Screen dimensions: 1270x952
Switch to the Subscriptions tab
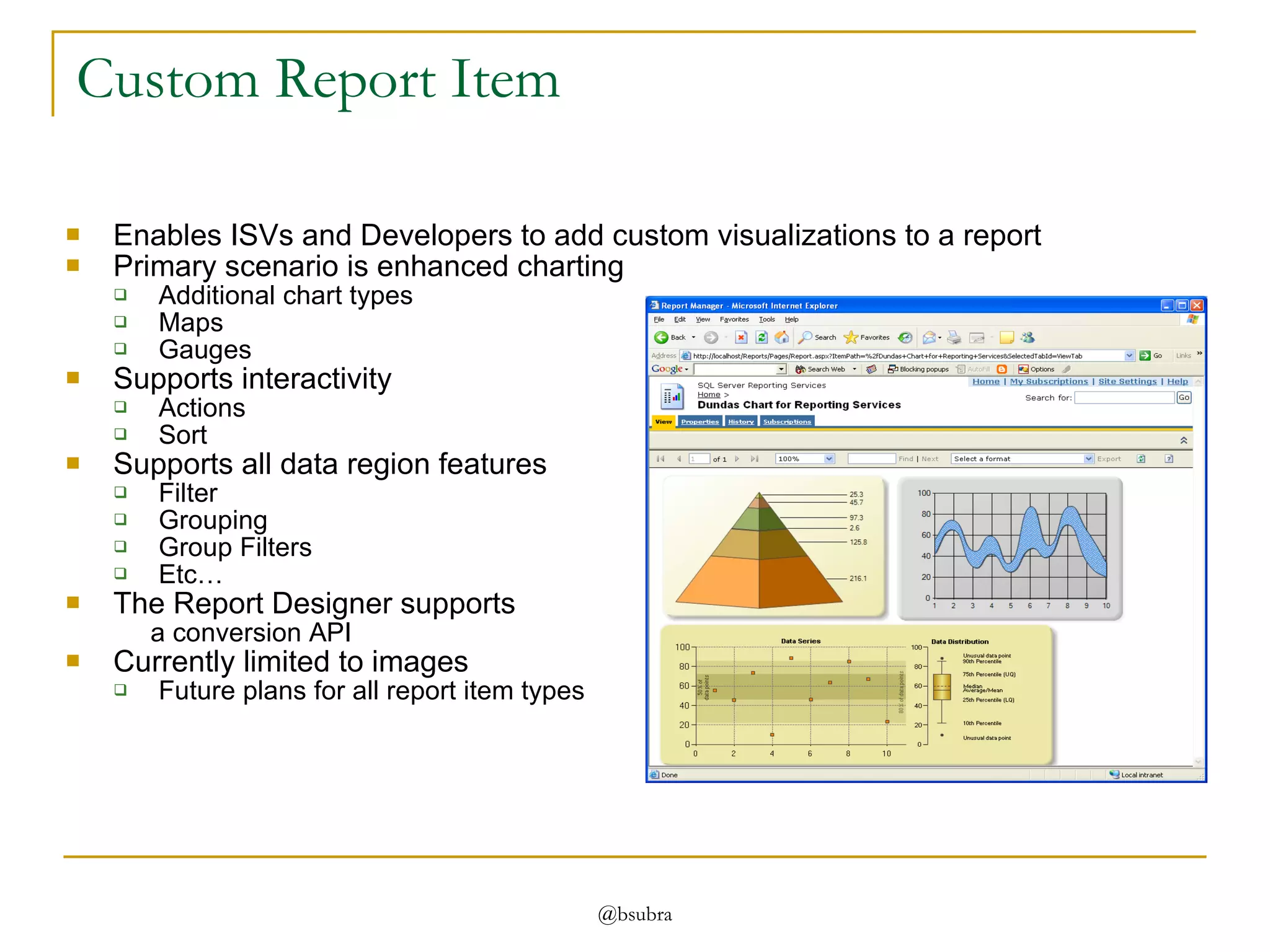(x=787, y=422)
